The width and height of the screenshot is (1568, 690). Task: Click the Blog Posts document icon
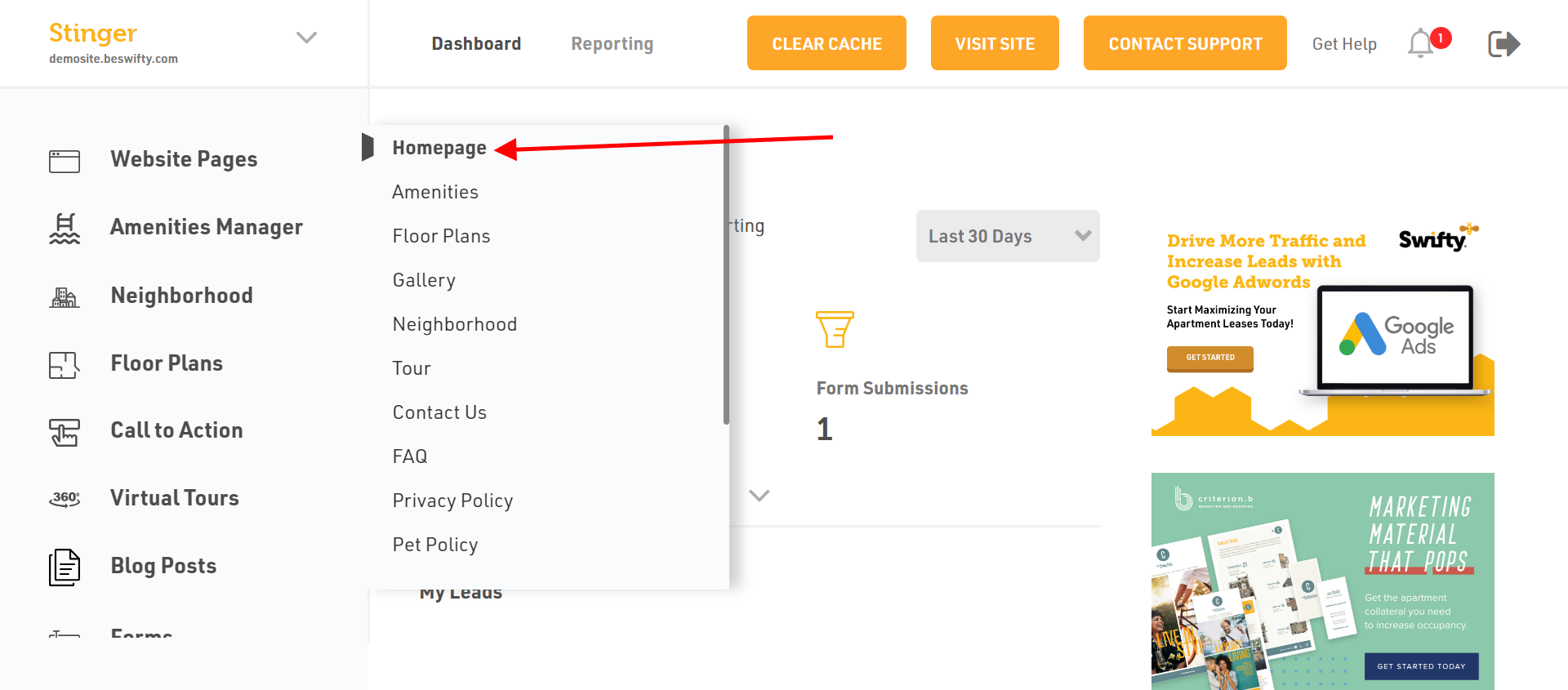[x=65, y=568]
